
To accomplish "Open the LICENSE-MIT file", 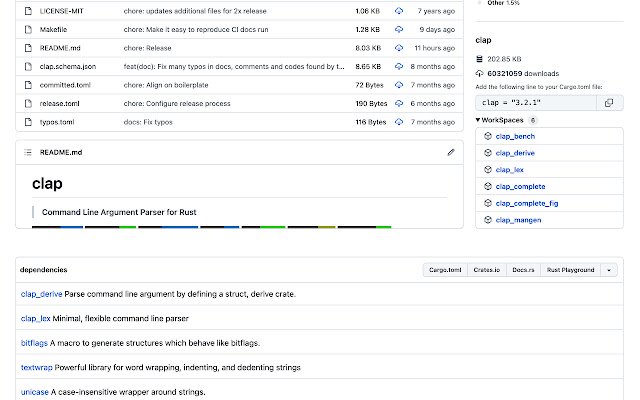I will click(62, 11).
